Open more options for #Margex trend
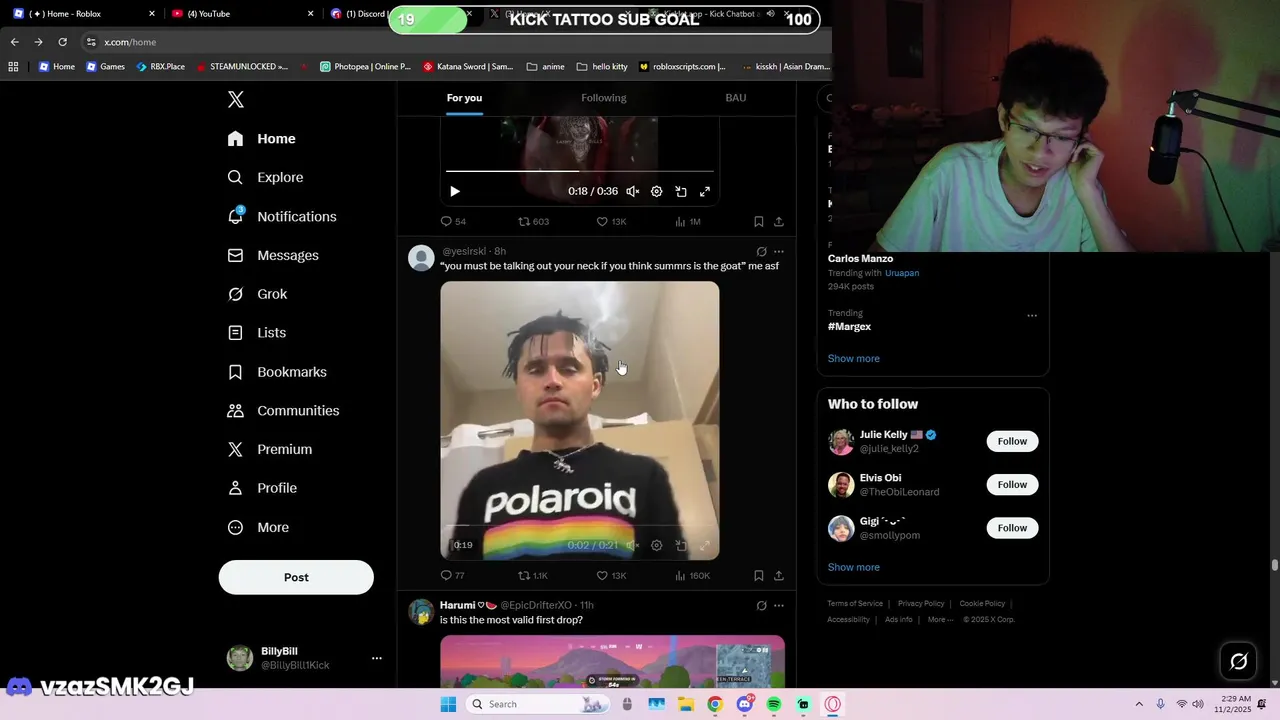The image size is (1280, 720). [1032, 316]
